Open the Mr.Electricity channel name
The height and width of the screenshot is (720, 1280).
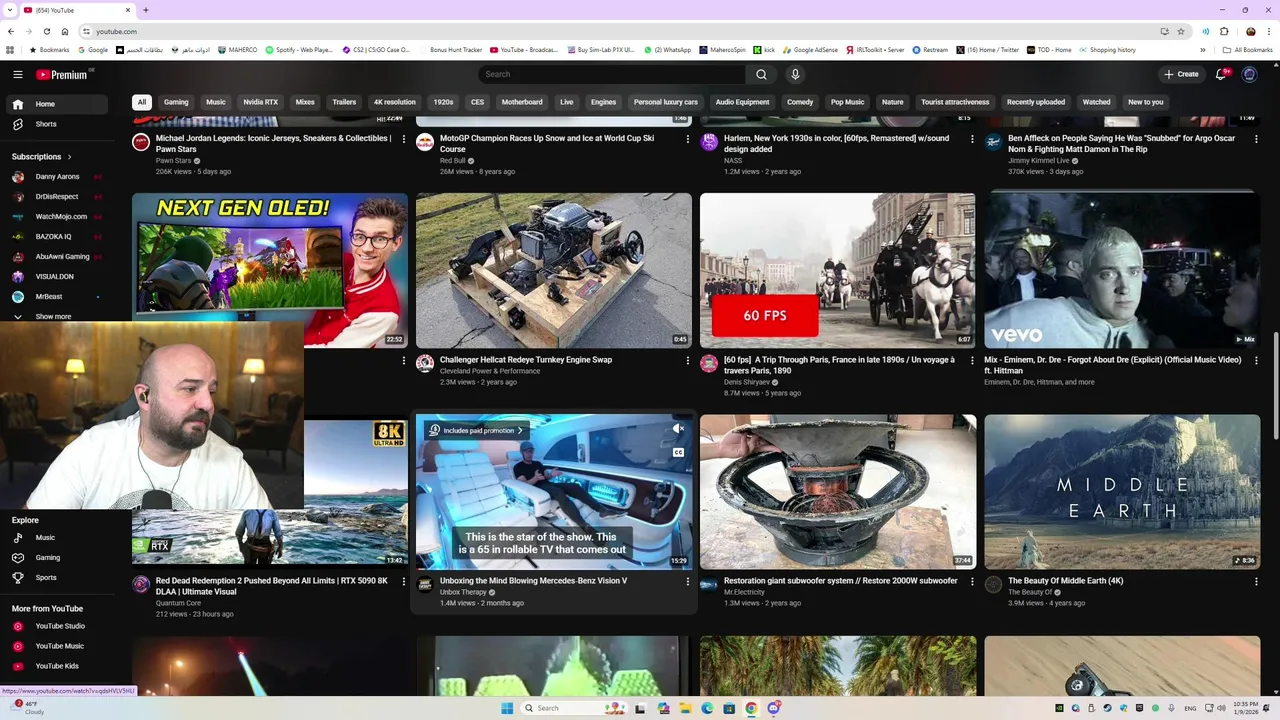(x=744, y=592)
